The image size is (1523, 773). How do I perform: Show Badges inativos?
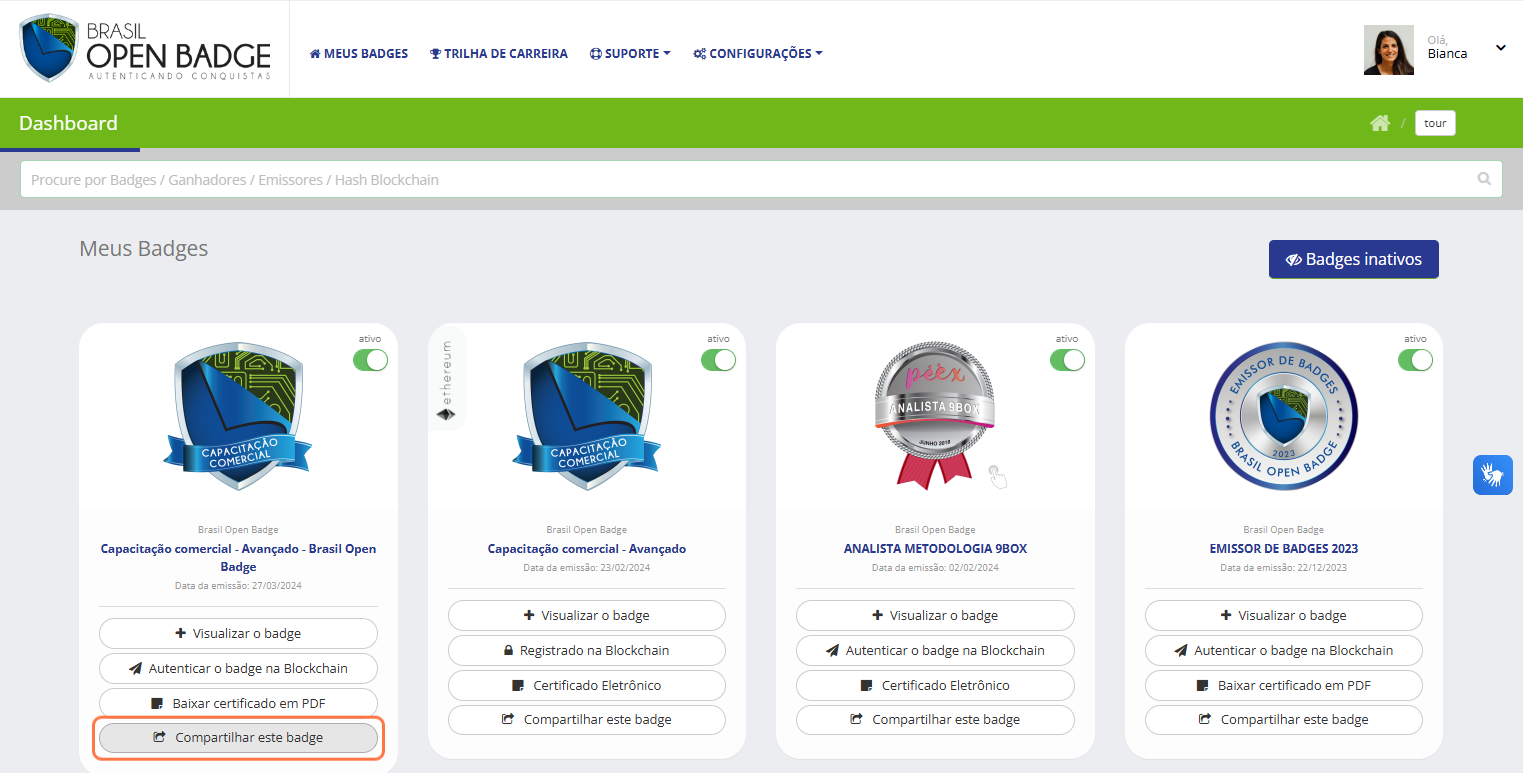pyautogui.click(x=1353, y=259)
